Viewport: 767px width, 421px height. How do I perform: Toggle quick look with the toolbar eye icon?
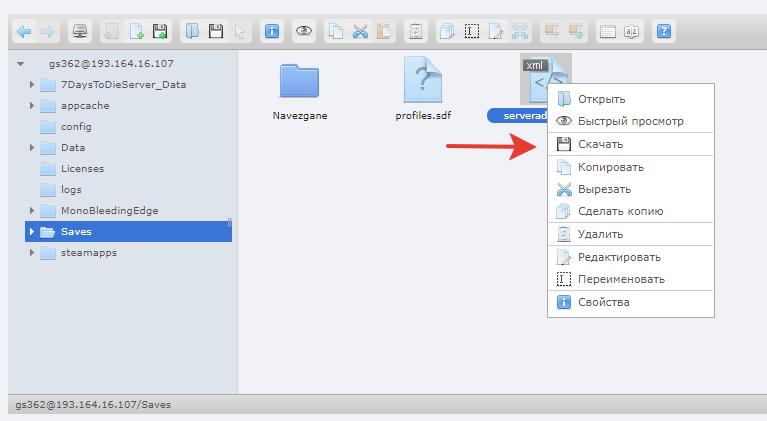pos(304,32)
